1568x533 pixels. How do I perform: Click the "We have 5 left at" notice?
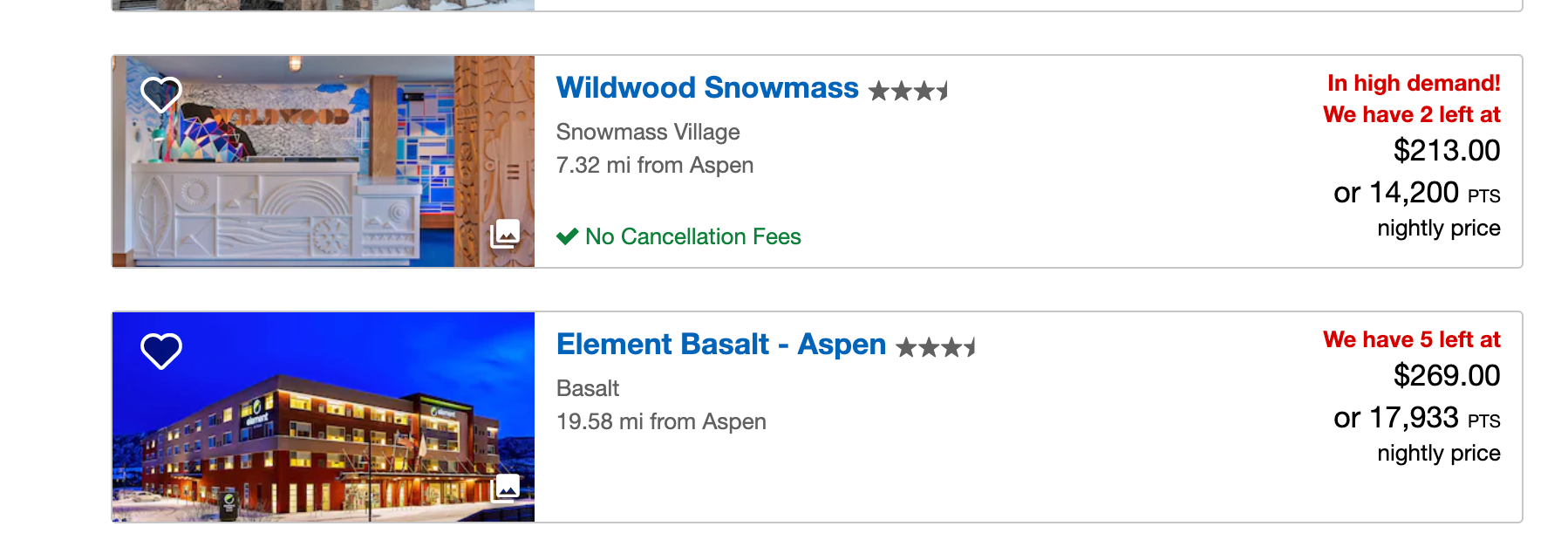point(1411,339)
